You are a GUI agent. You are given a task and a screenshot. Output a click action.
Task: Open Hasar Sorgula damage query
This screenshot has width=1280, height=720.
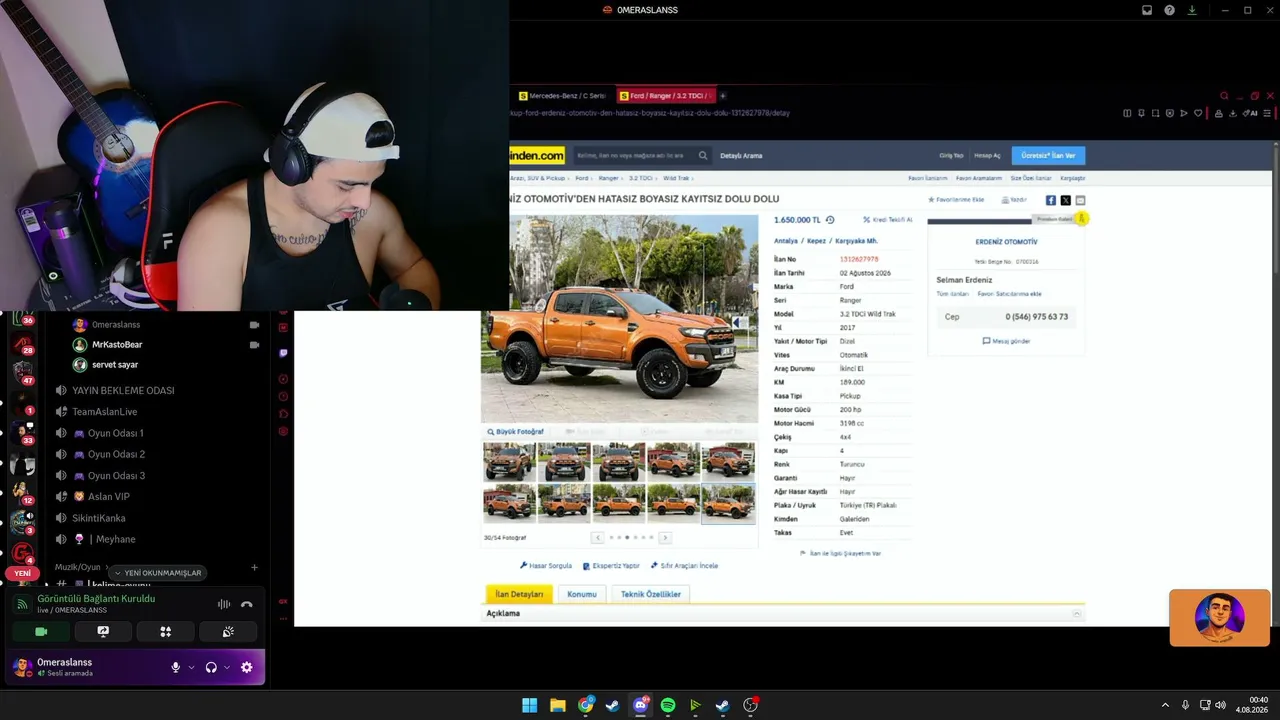(x=546, y=566)
